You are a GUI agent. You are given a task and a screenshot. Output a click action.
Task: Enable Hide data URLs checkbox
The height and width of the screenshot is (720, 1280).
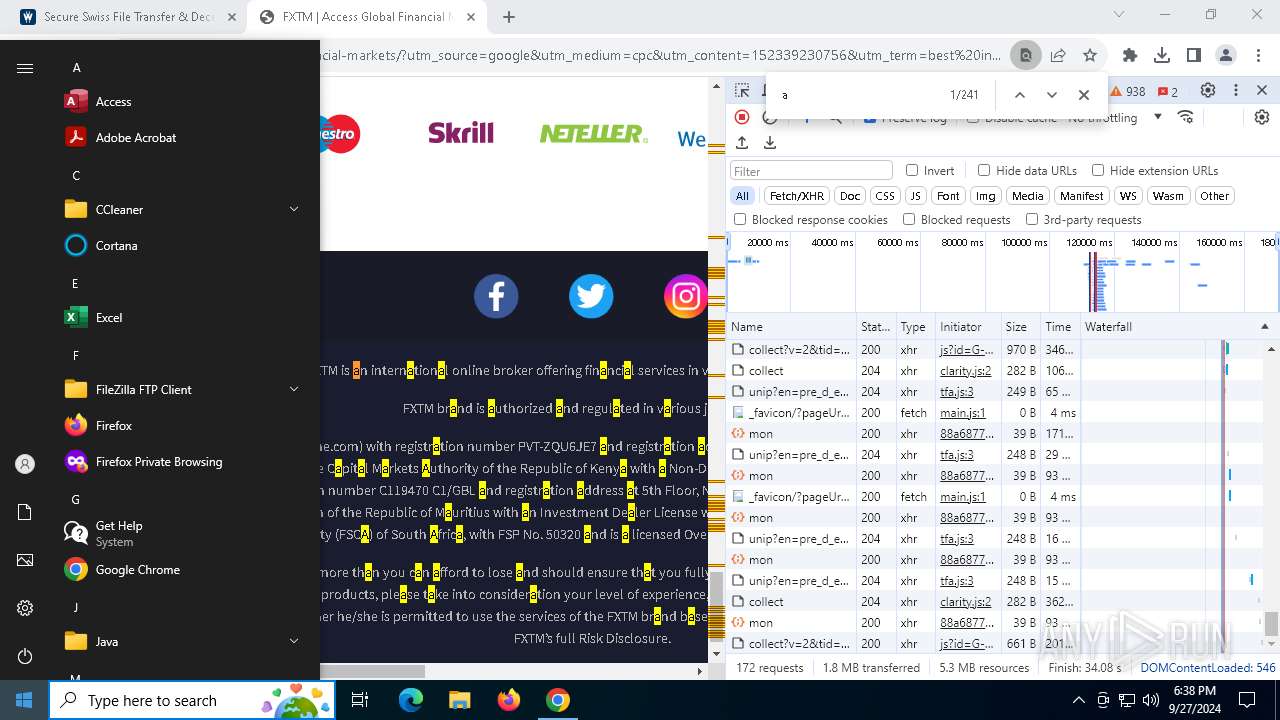coord(984,170)
